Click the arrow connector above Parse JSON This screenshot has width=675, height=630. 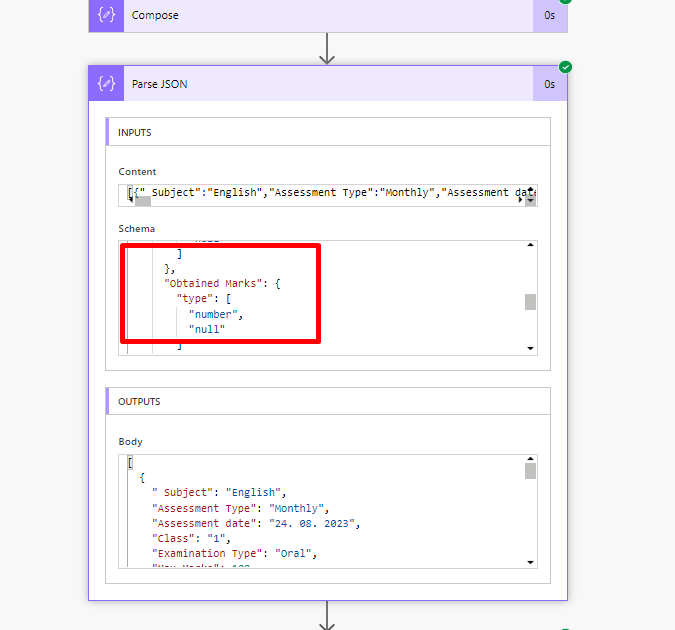pos(327,49)
